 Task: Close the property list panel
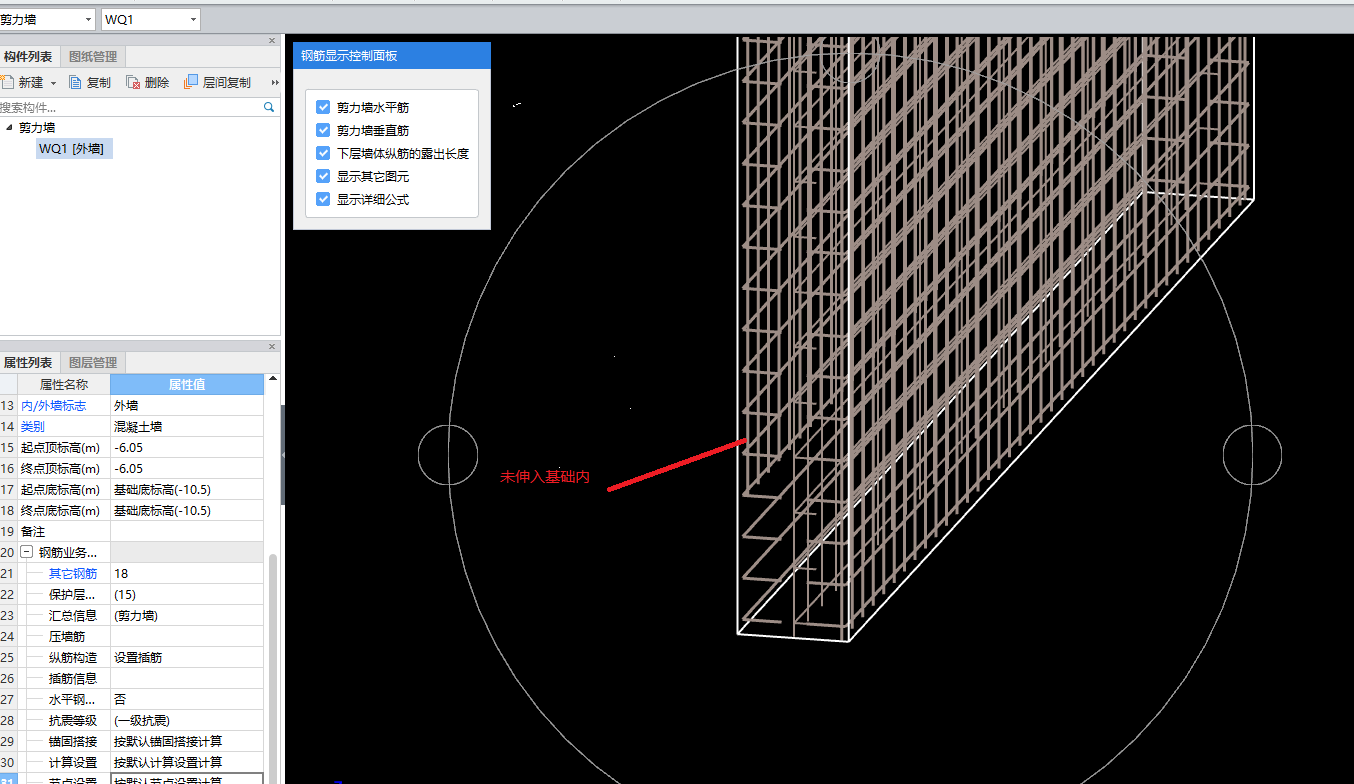click(272, 346)
